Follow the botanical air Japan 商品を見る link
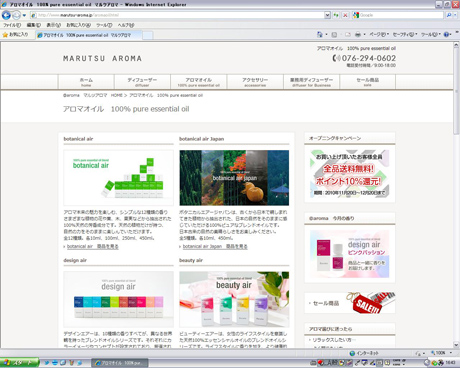This screenshot has height=368, width=460. click(215, 247)
